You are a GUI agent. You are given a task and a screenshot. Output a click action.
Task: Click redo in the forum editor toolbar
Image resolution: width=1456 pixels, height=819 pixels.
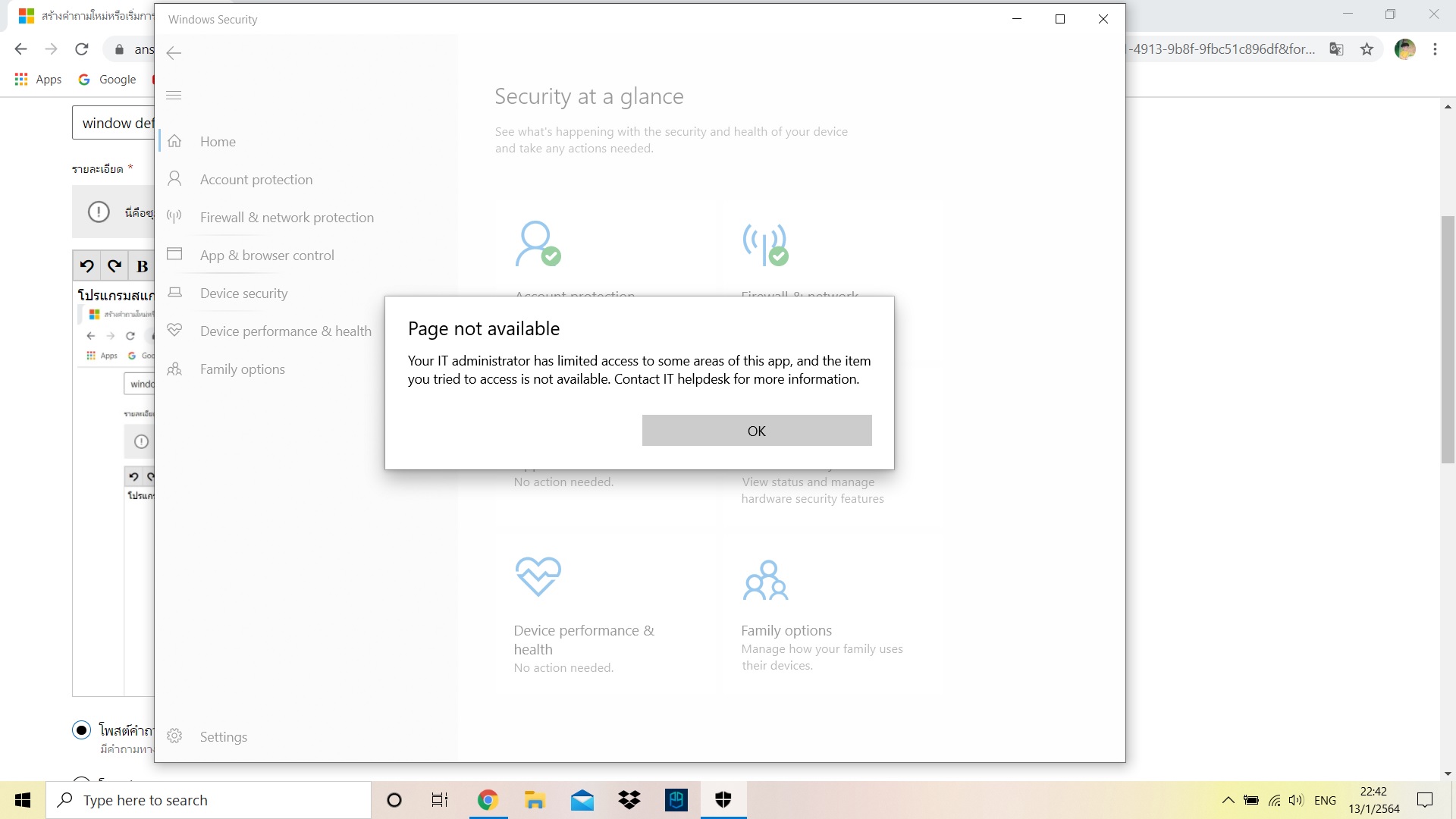[115, 265]
